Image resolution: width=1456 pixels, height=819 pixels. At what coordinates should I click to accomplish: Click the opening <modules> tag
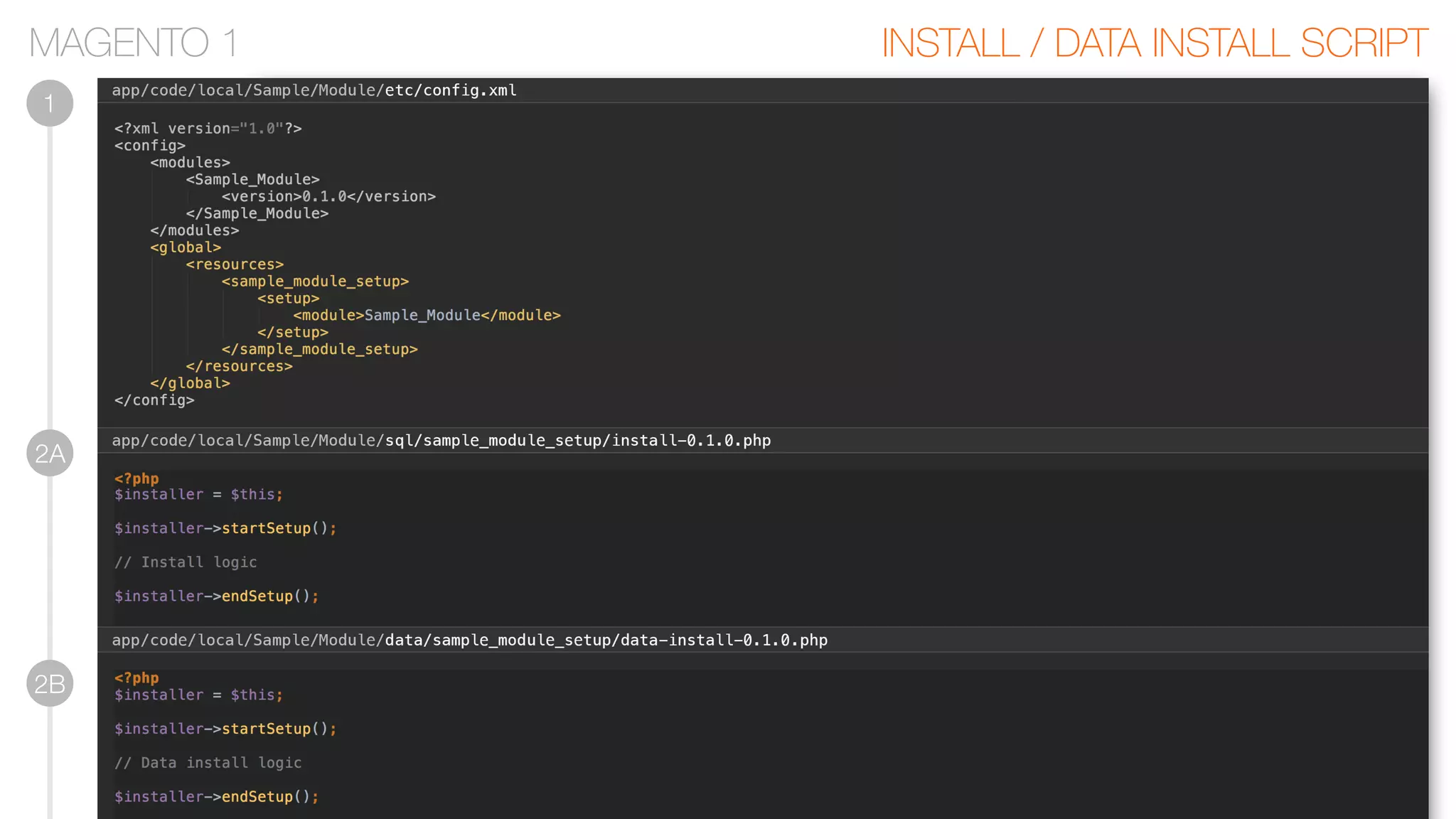(x=191, y=163)
